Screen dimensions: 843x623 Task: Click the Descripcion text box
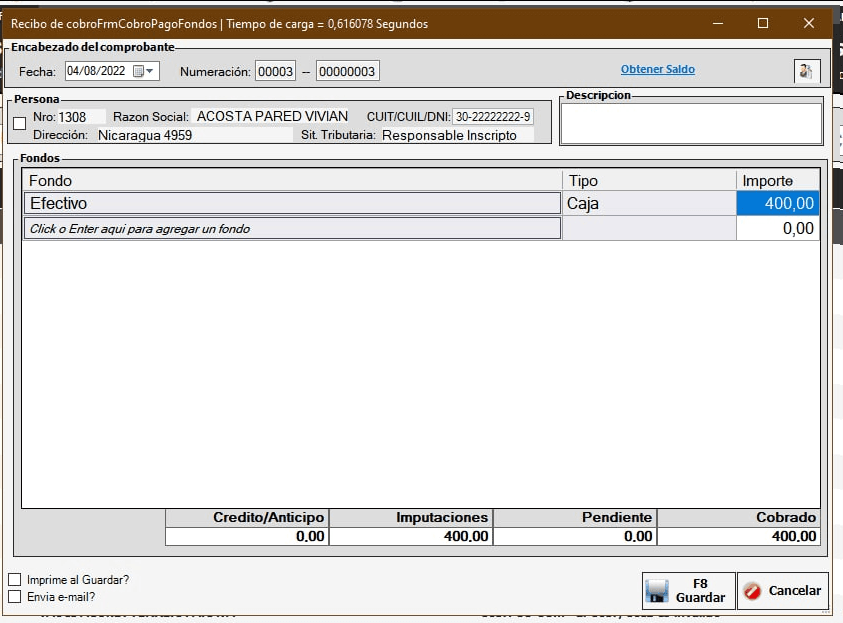tap(690, 124)
